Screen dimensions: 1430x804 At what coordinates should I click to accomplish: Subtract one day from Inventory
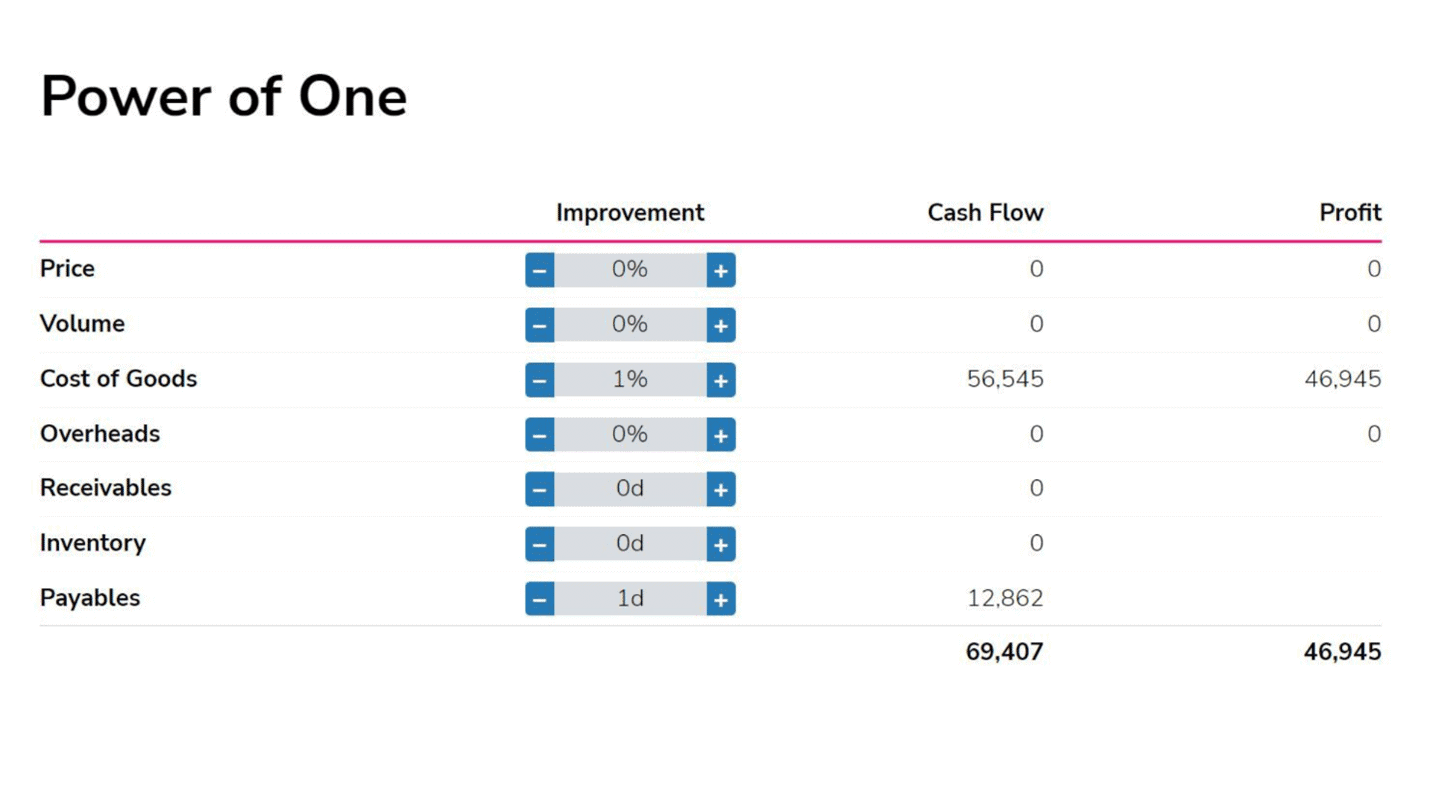pos(540,544)
